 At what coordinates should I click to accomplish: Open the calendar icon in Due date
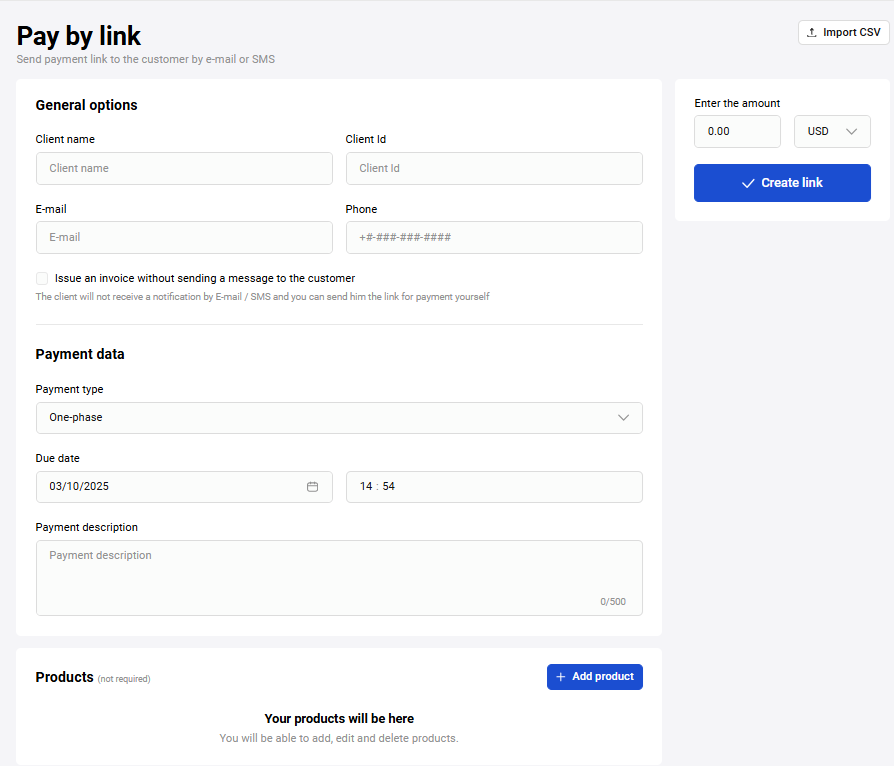pos(312,487)
